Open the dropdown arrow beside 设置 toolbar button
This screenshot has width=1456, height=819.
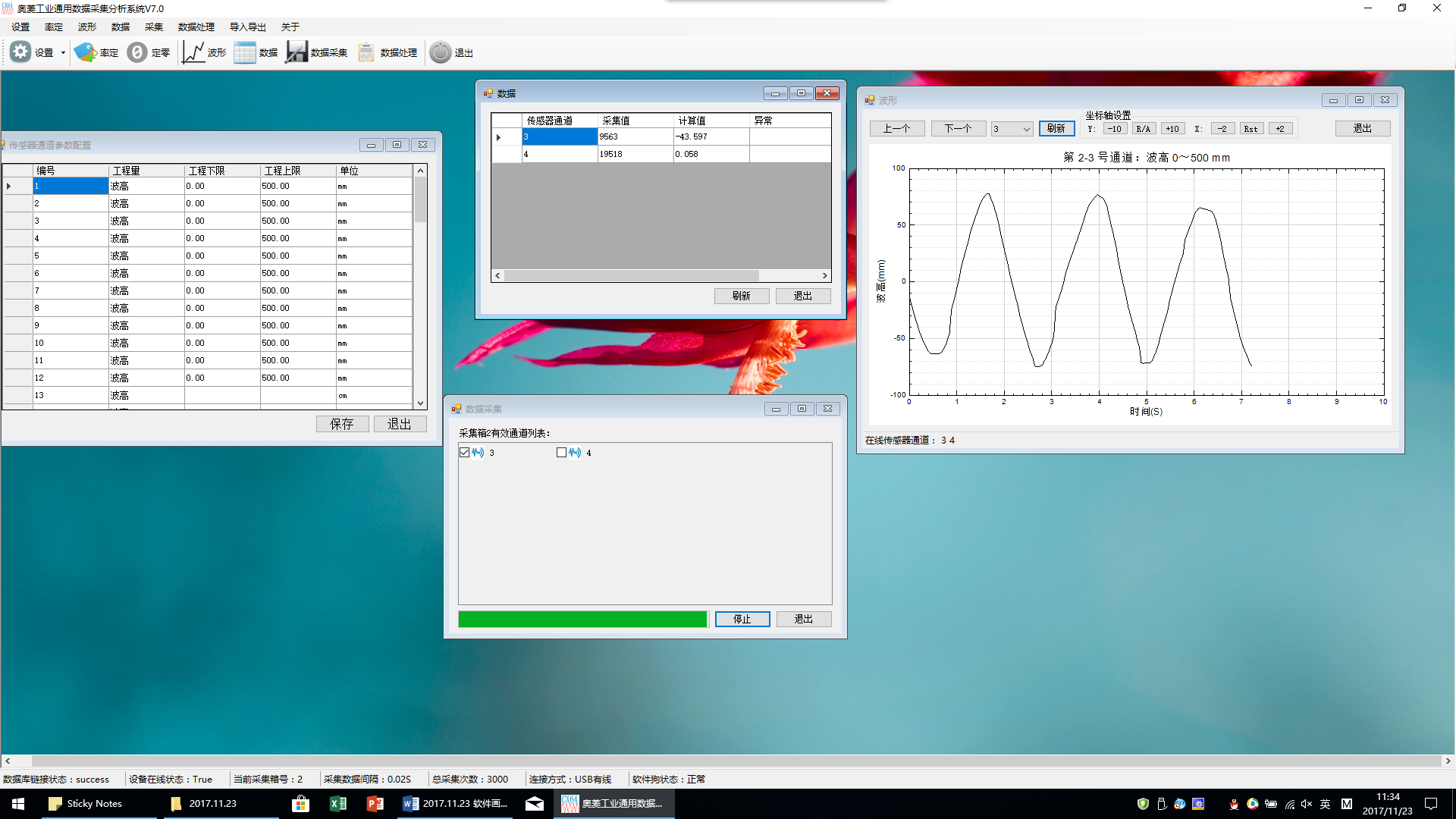63,53
